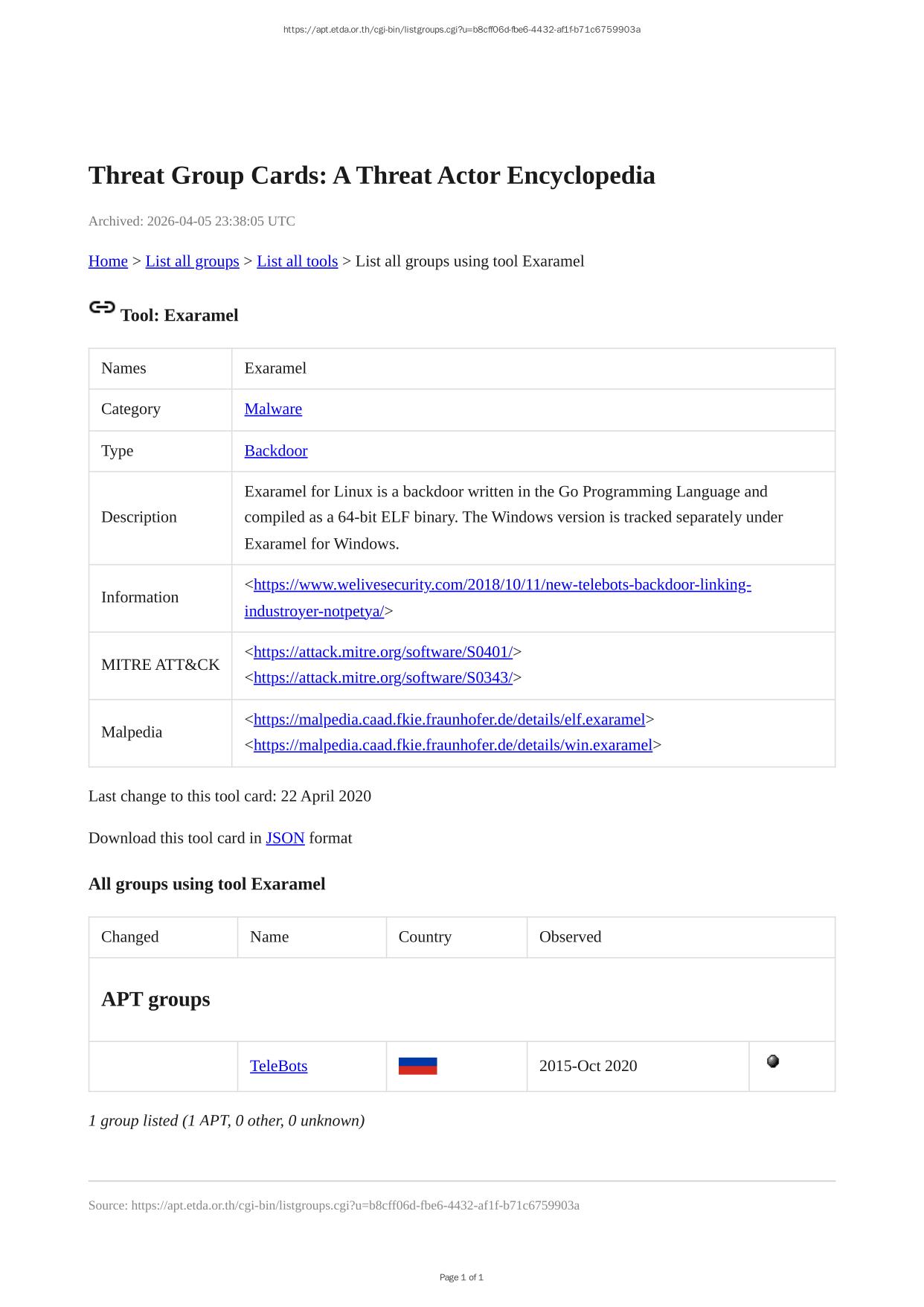Viewport: 924px width, 1307px height.
Task: Click the Observed column header
Action: pyautogui.click(x=570, y=937)
